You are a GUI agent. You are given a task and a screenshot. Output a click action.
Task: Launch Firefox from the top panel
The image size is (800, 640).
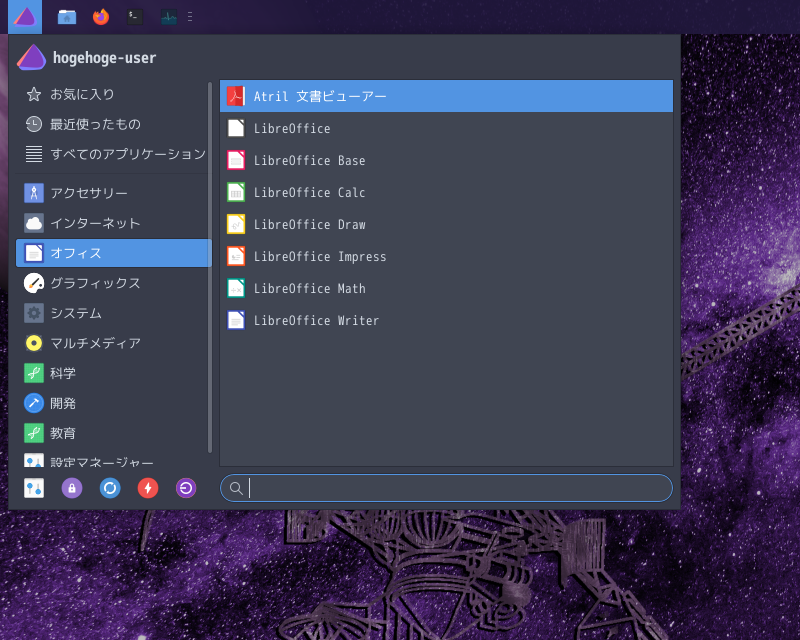pyautogui.click(x=101, y=17)
